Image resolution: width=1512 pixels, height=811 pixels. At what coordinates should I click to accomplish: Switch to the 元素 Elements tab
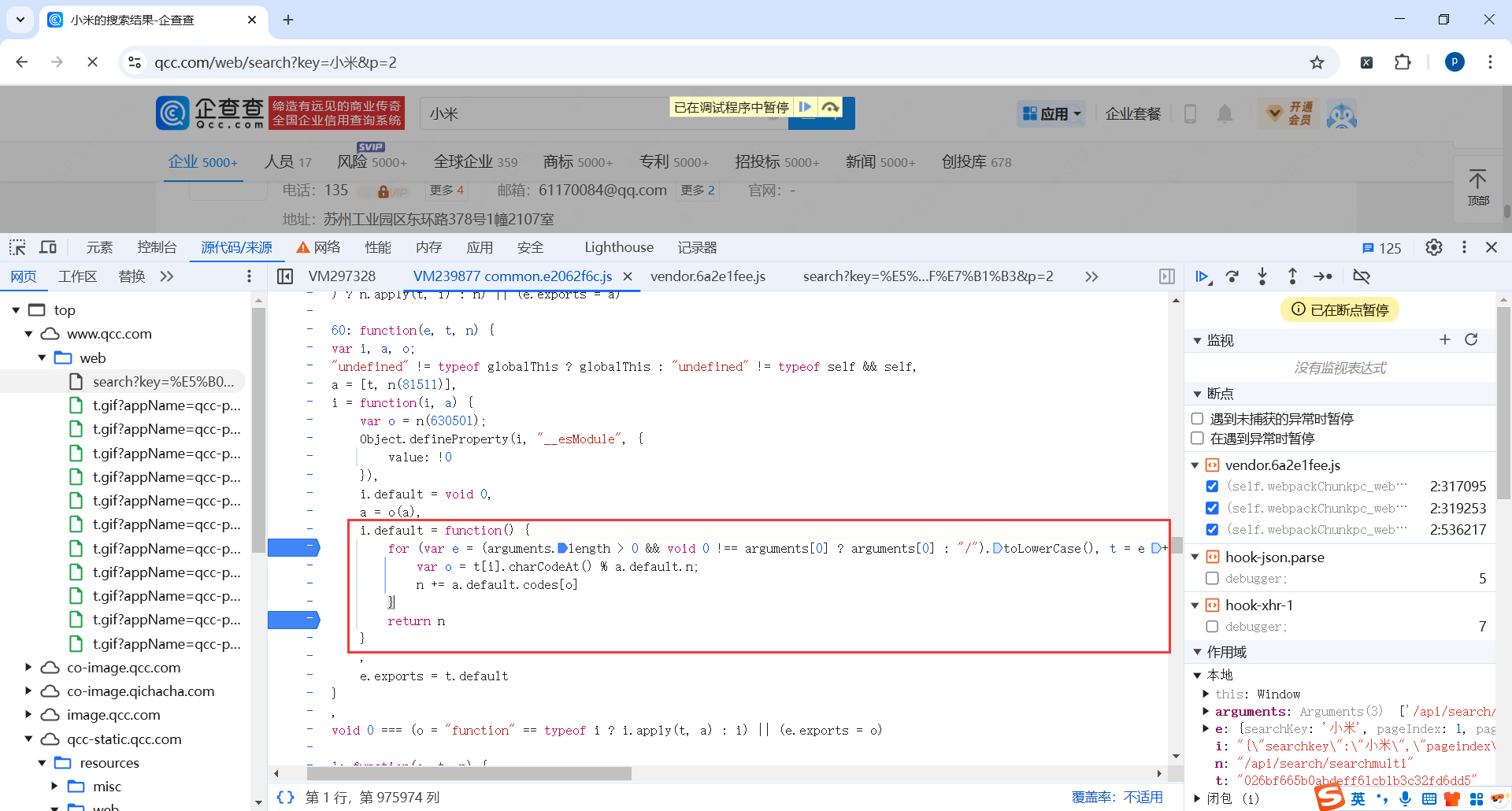pyautogui.click(x=99, y=247)
